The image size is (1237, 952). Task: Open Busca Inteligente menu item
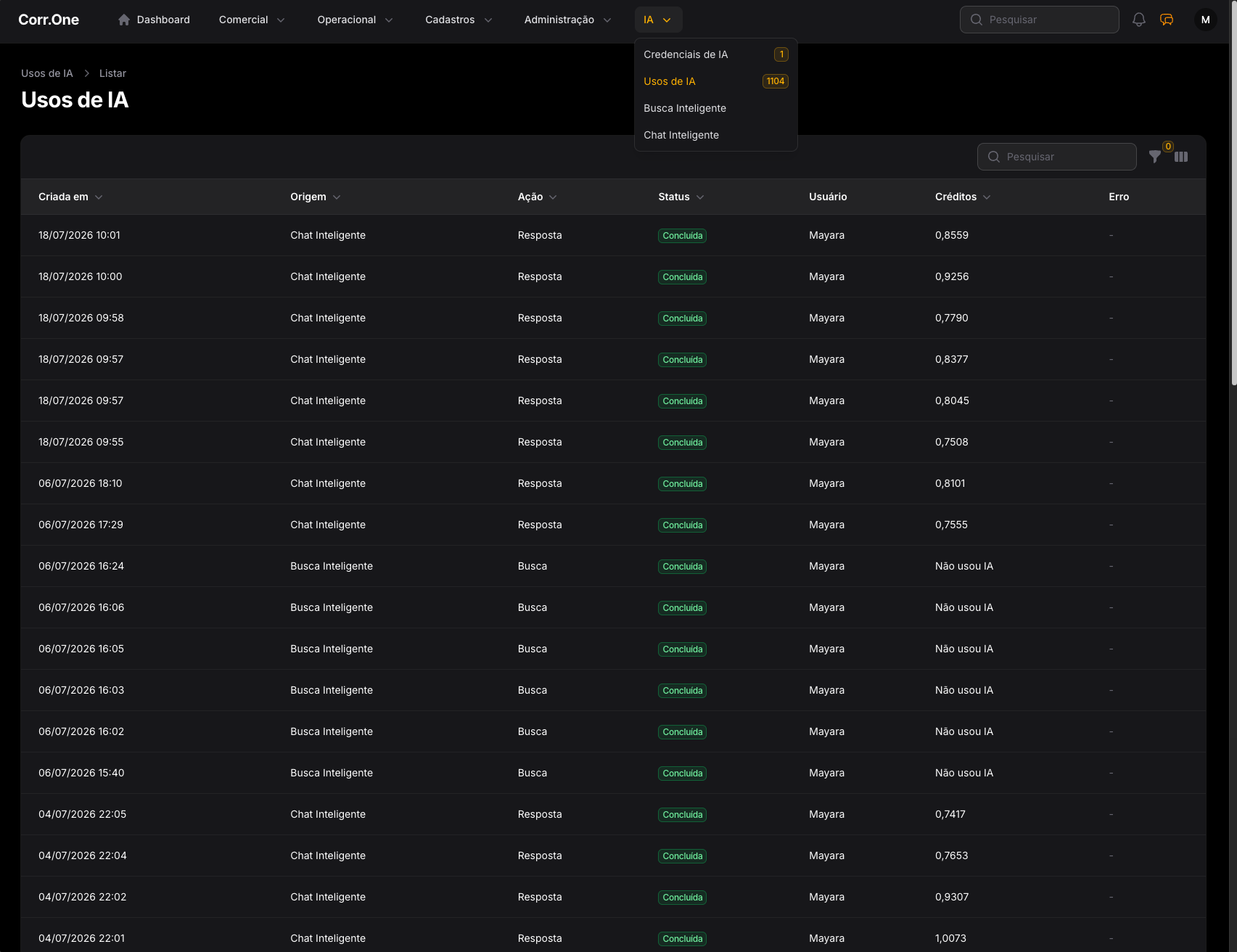[715, 108]
